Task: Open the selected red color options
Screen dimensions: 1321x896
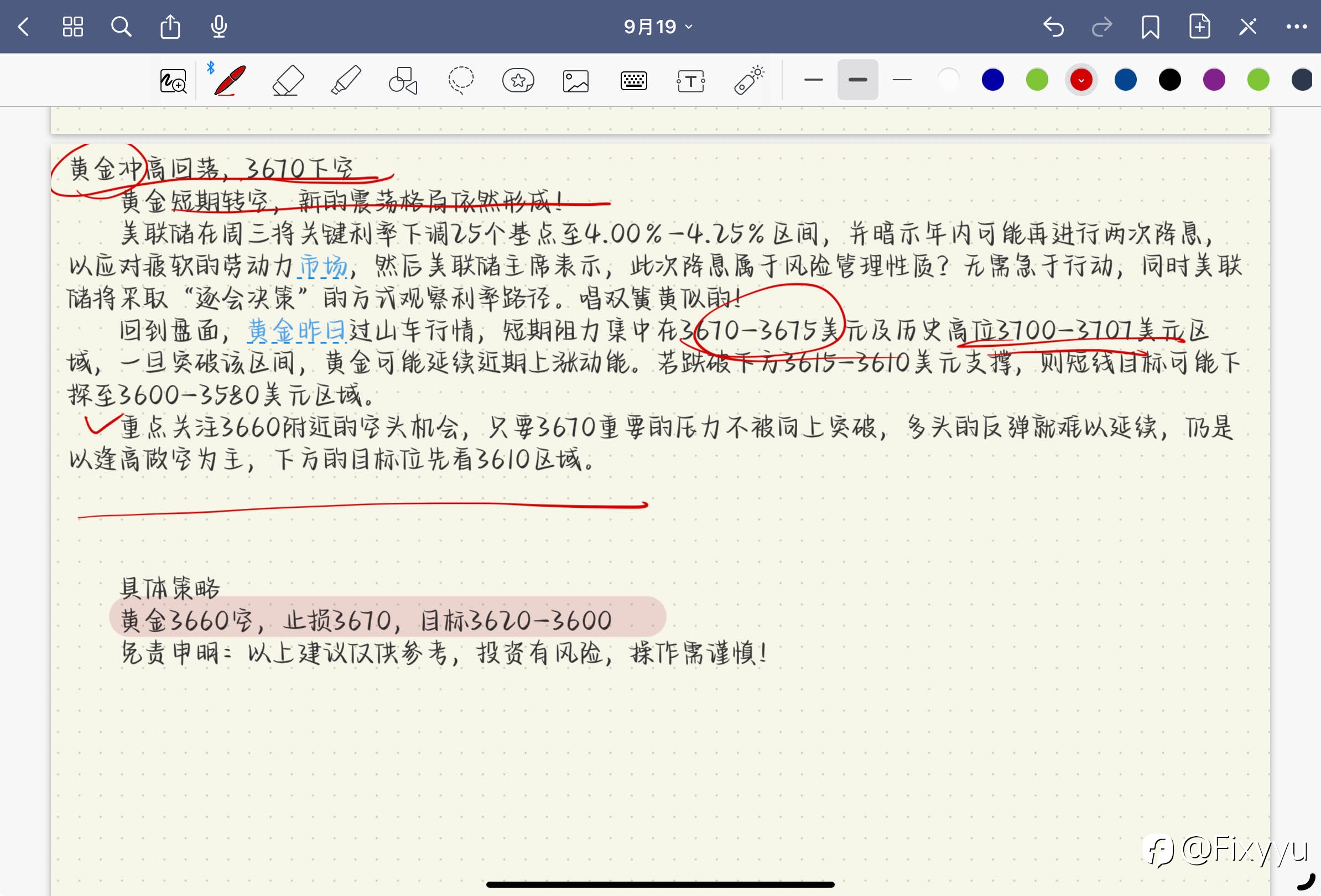Action: (1080, 80)
